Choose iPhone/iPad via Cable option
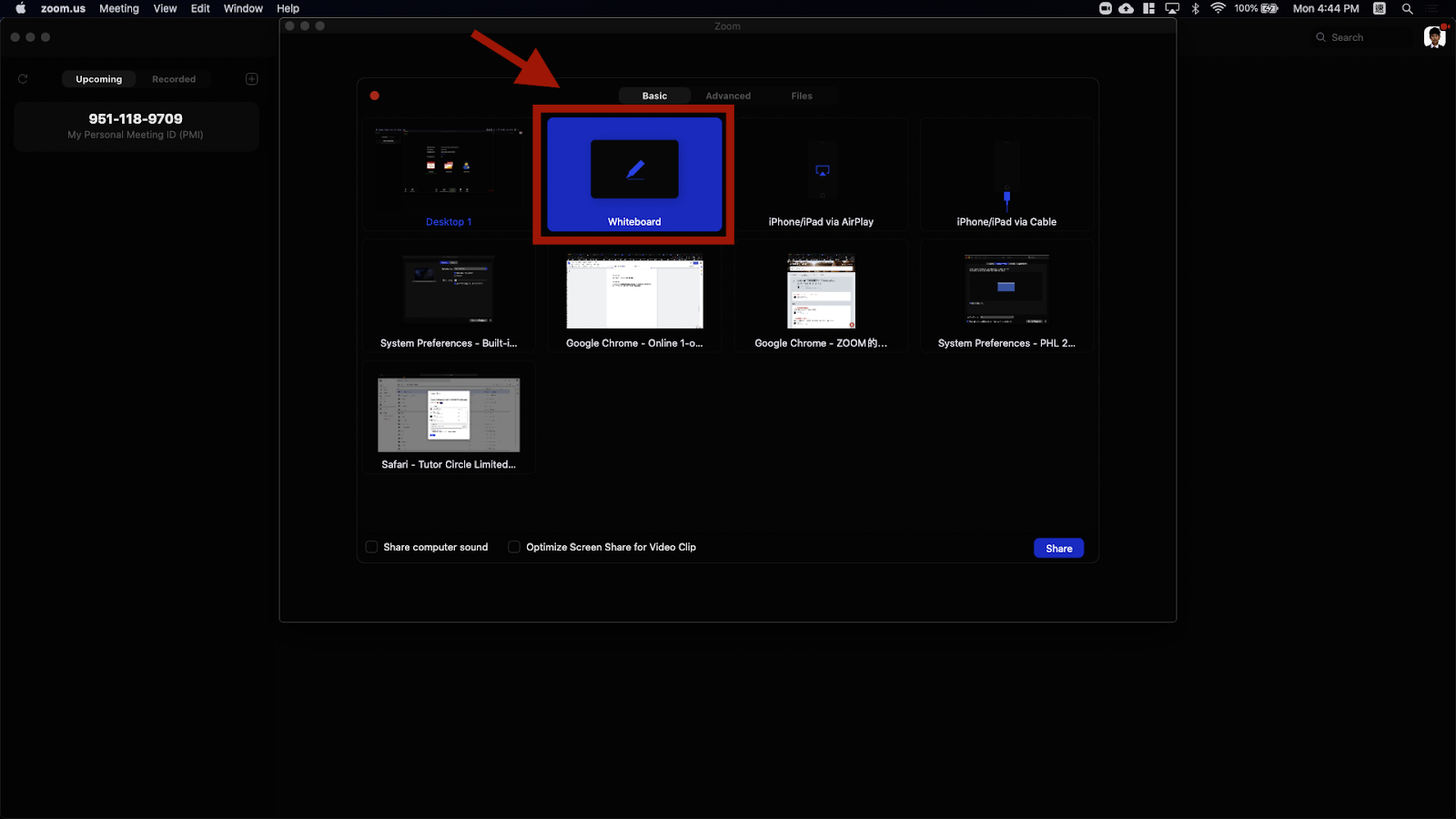The height and width of the screenshot is (819, 1456). [x=1006, y=174]
